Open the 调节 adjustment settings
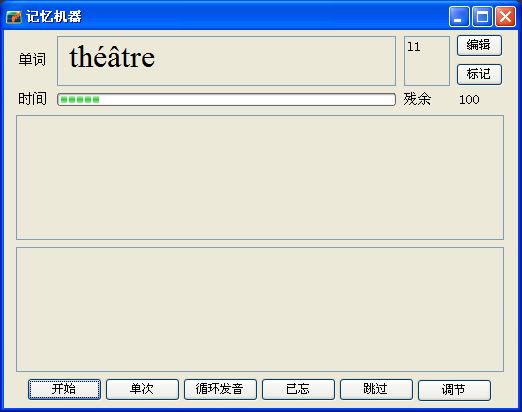Viewport: 522px width, 412px height. 454,390
